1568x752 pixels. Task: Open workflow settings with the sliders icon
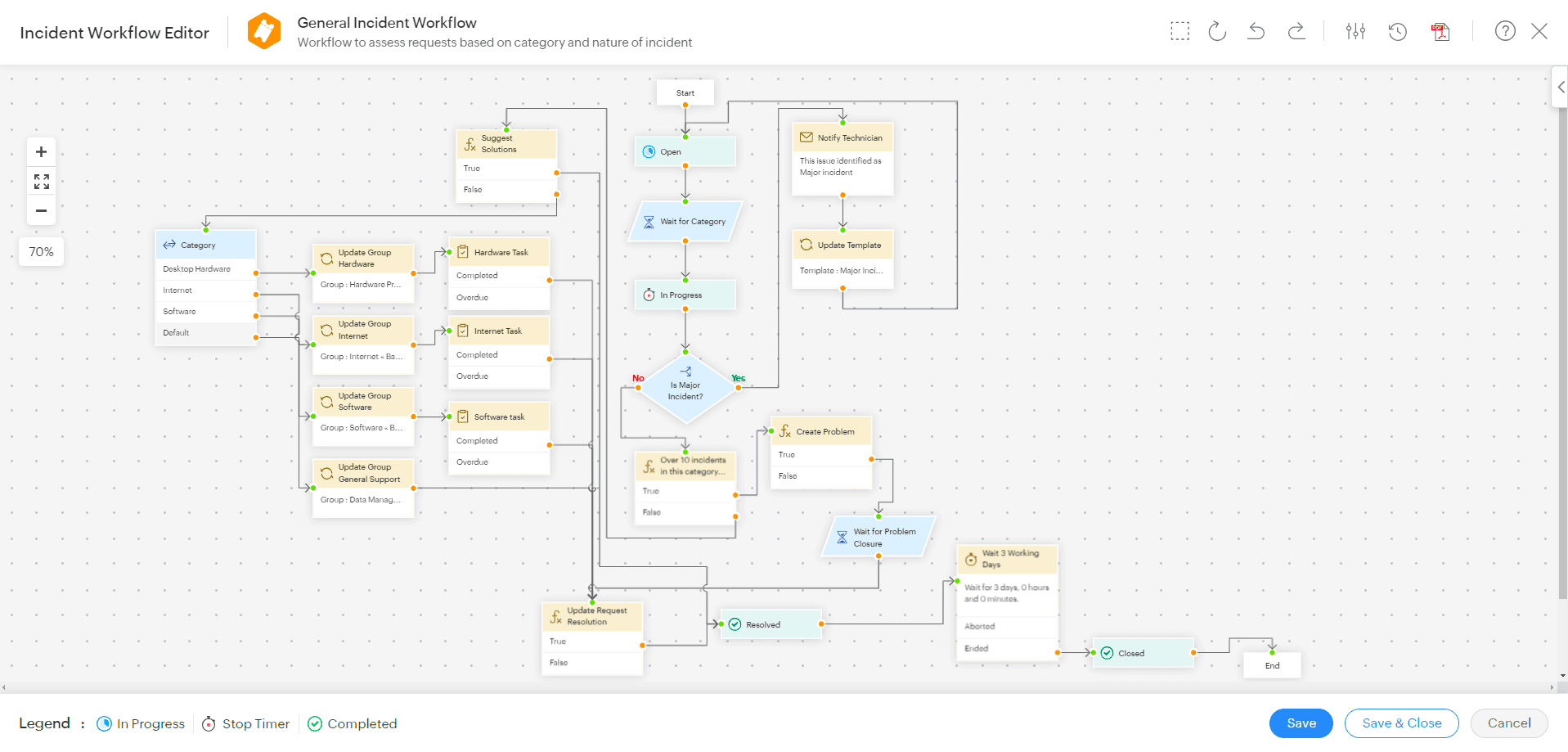[1355, 31]
